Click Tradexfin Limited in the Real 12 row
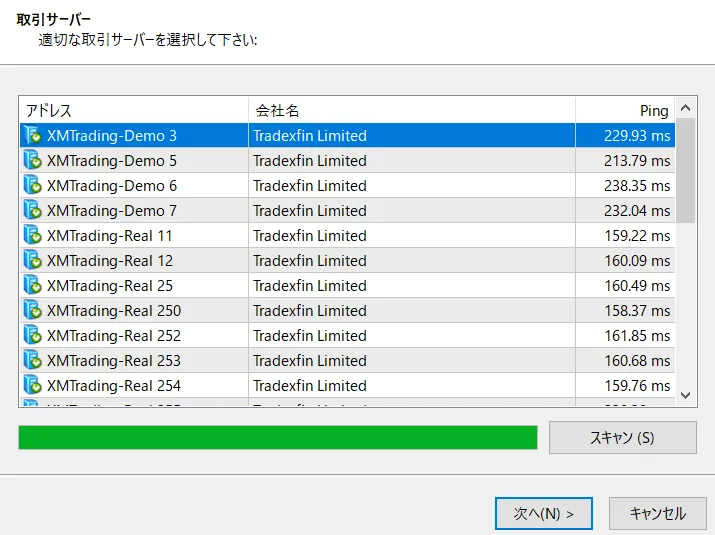 (310, 260)
